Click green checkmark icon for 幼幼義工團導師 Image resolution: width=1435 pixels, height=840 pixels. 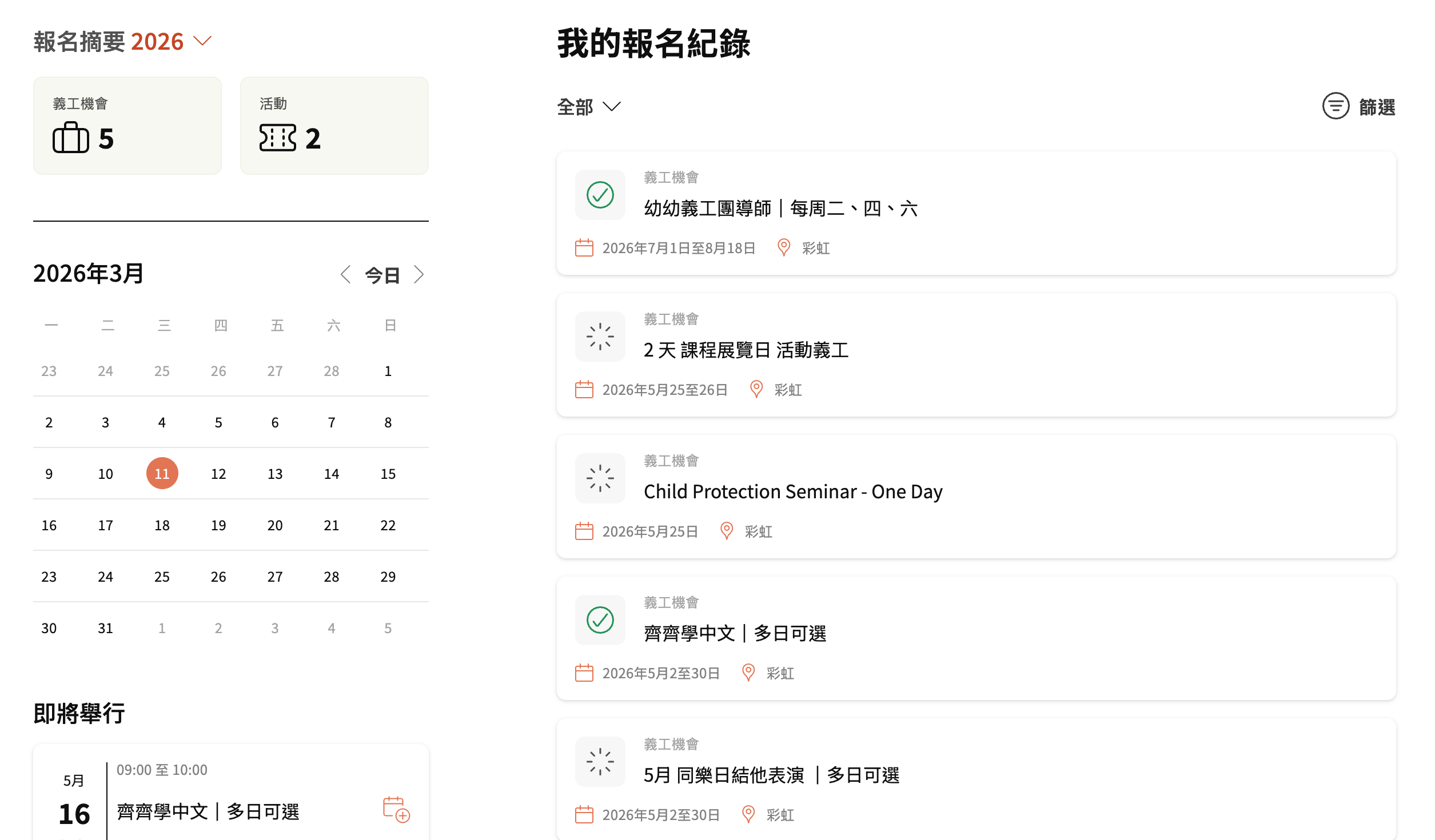600,195
